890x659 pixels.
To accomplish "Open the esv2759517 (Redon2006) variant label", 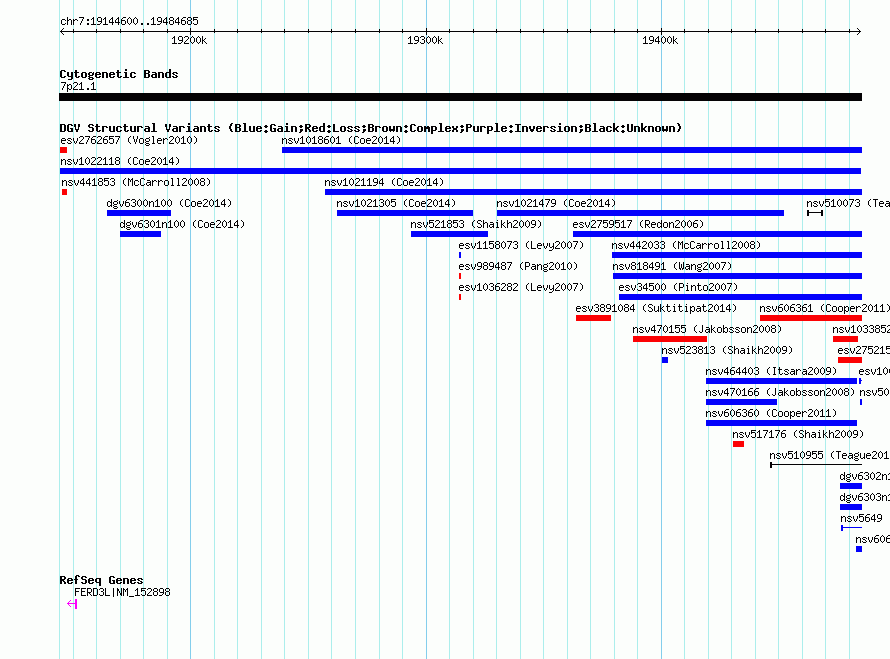I will [638, 224].
